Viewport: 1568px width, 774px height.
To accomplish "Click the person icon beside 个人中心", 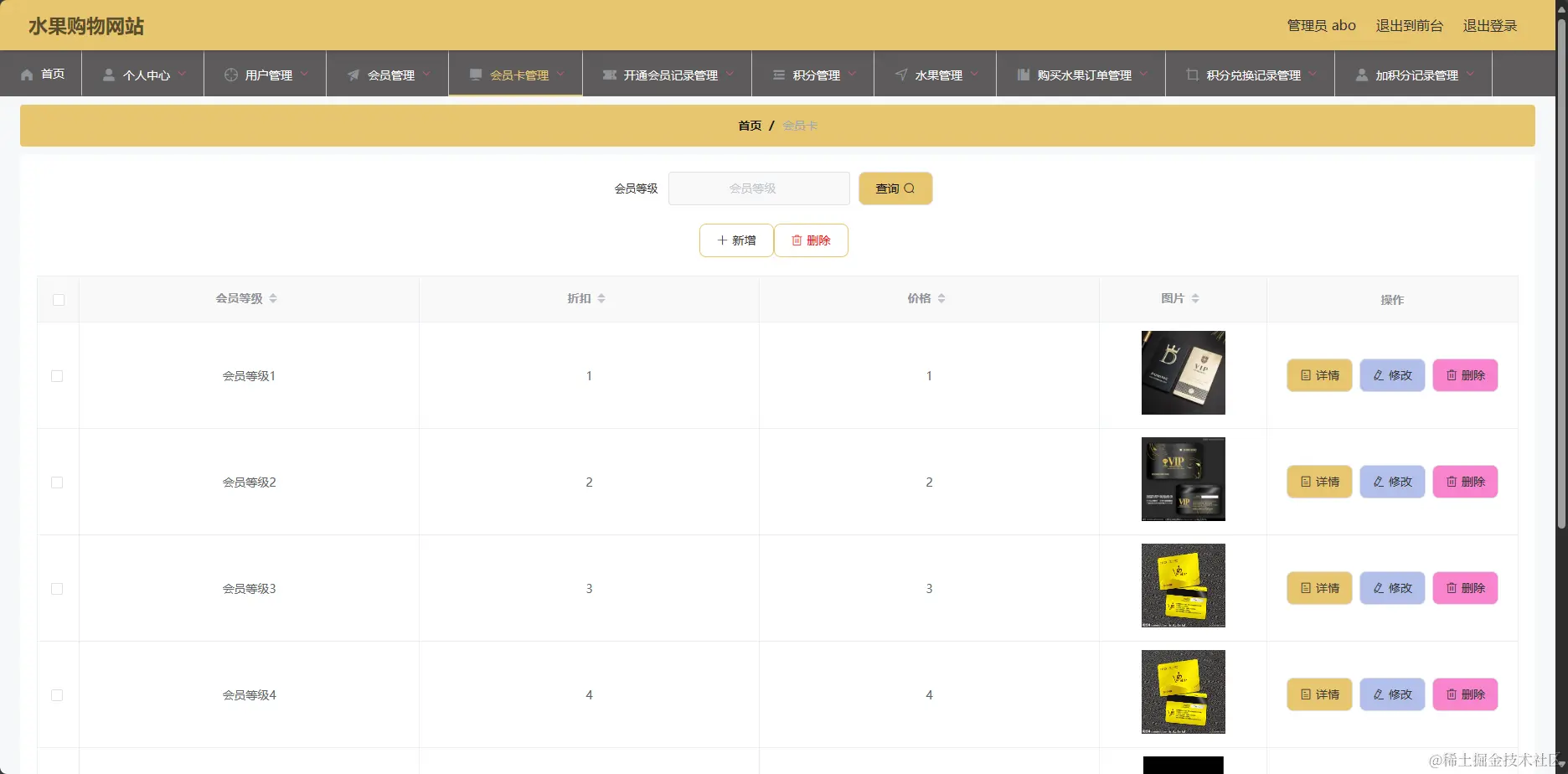I will point(109,75).
